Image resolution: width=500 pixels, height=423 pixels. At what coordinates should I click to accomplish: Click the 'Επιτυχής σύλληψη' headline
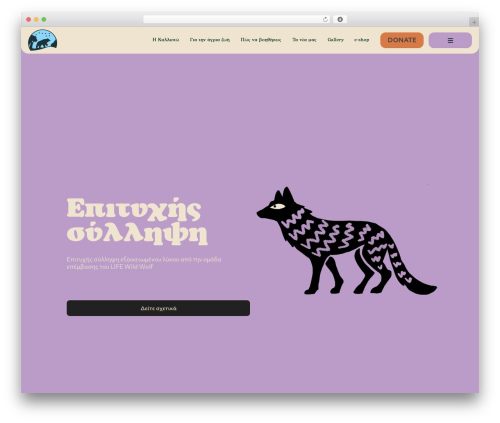click(x=137, y=221)
